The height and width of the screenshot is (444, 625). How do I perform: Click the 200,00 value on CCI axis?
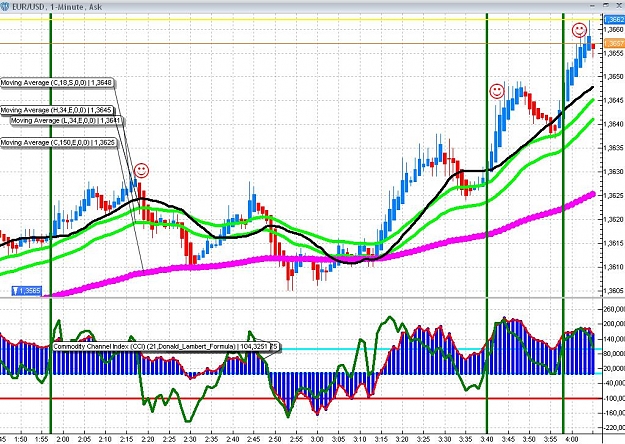(615, 324)
